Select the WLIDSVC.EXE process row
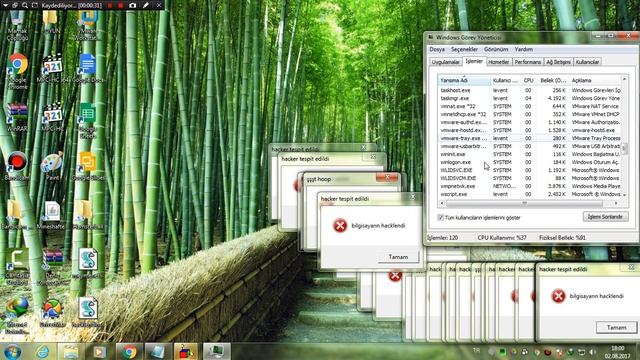640x360 pixels. tap(529, 170)
